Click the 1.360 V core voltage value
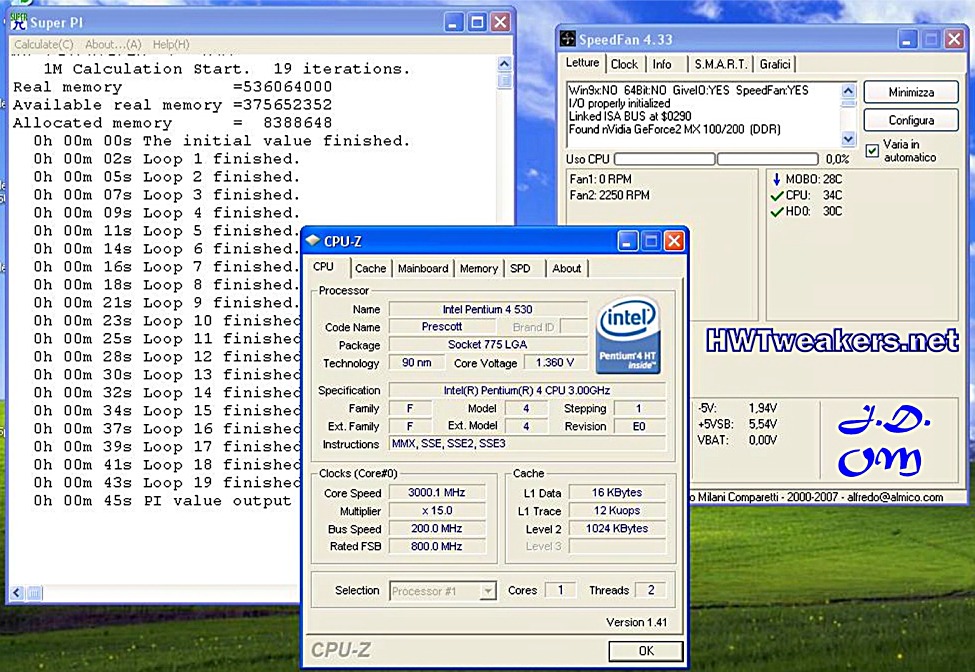The image size is (975, 672). [x=554, y=362]
